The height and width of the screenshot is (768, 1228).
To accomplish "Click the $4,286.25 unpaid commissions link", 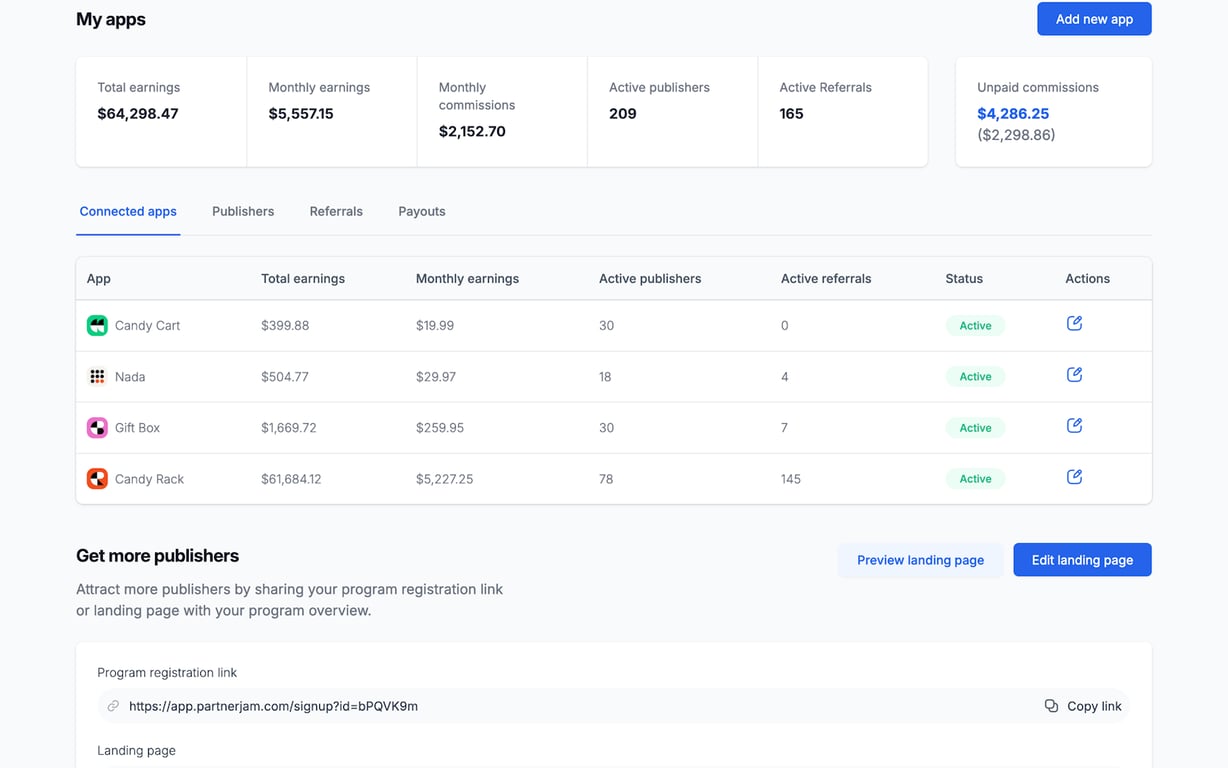I will click(x=1013, y=114).
